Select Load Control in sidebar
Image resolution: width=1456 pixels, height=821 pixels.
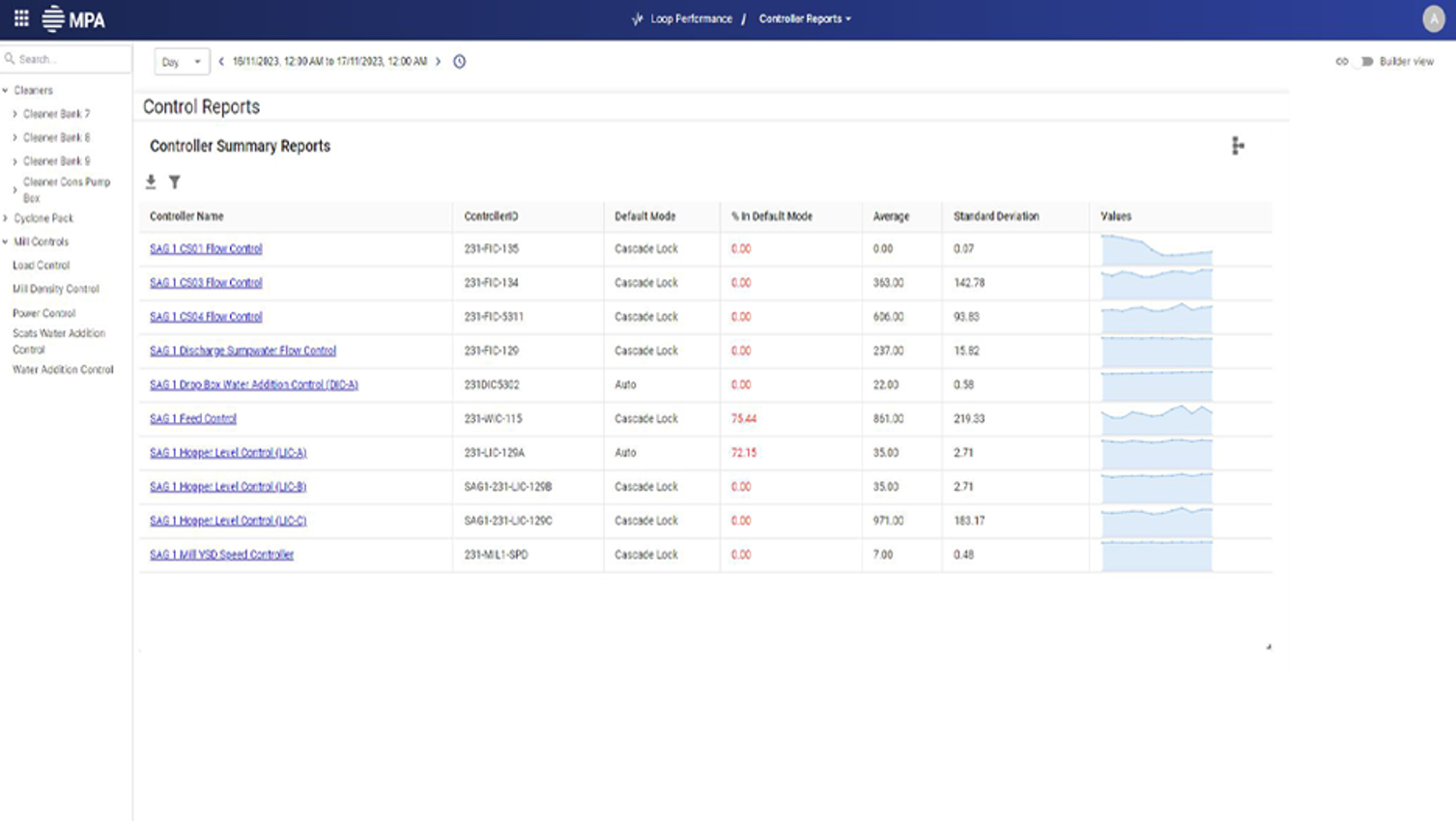point(41,265)
